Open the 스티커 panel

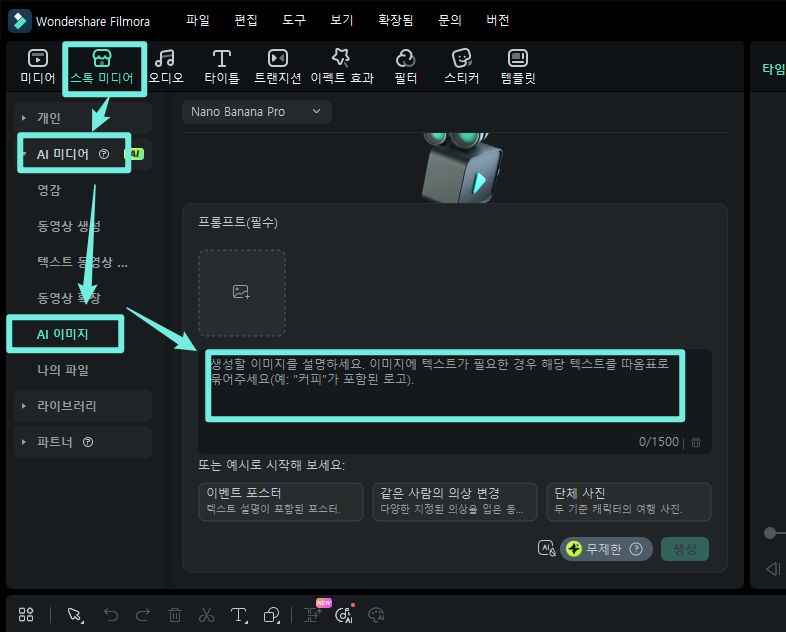[x=462, y=67]
